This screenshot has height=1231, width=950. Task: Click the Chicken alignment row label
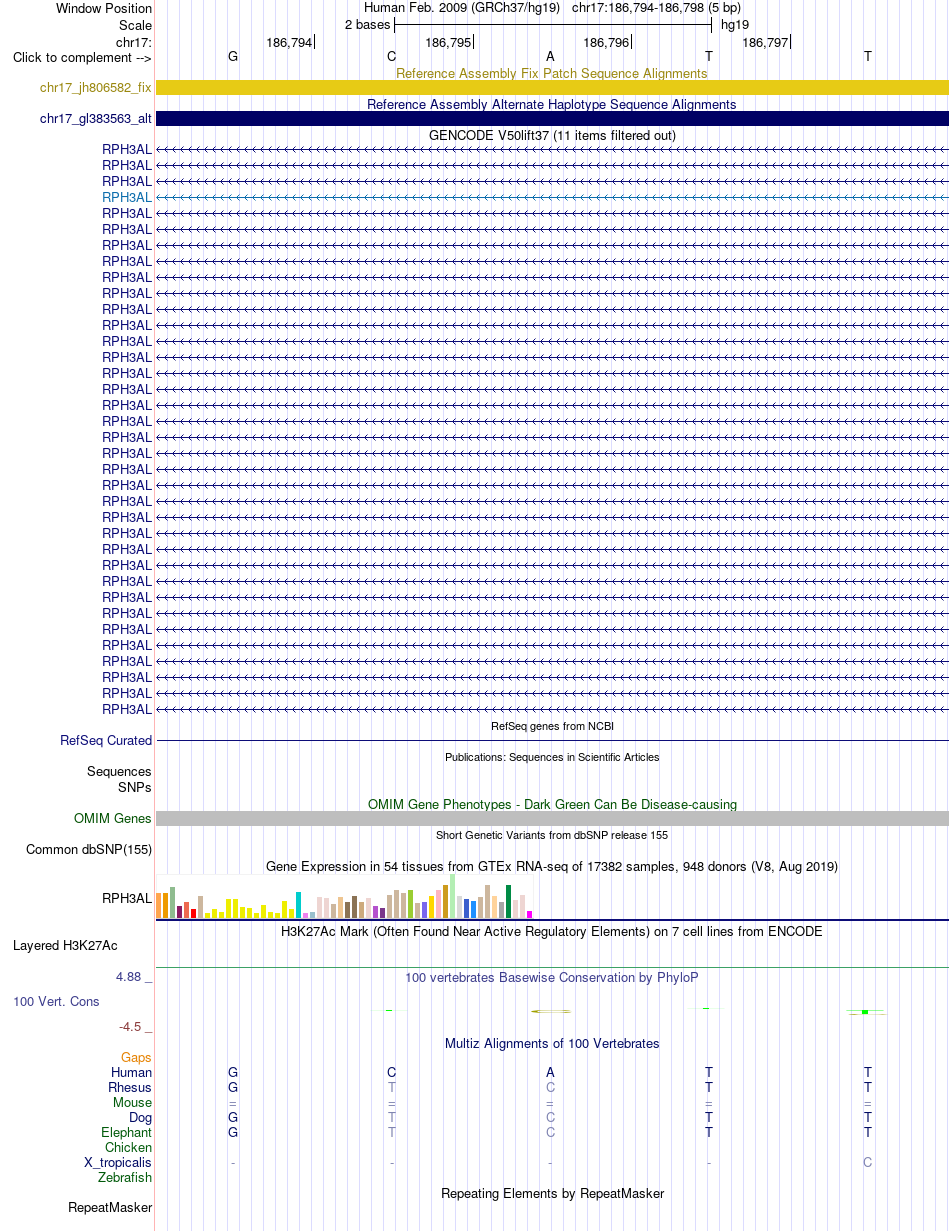[129, 1148]
